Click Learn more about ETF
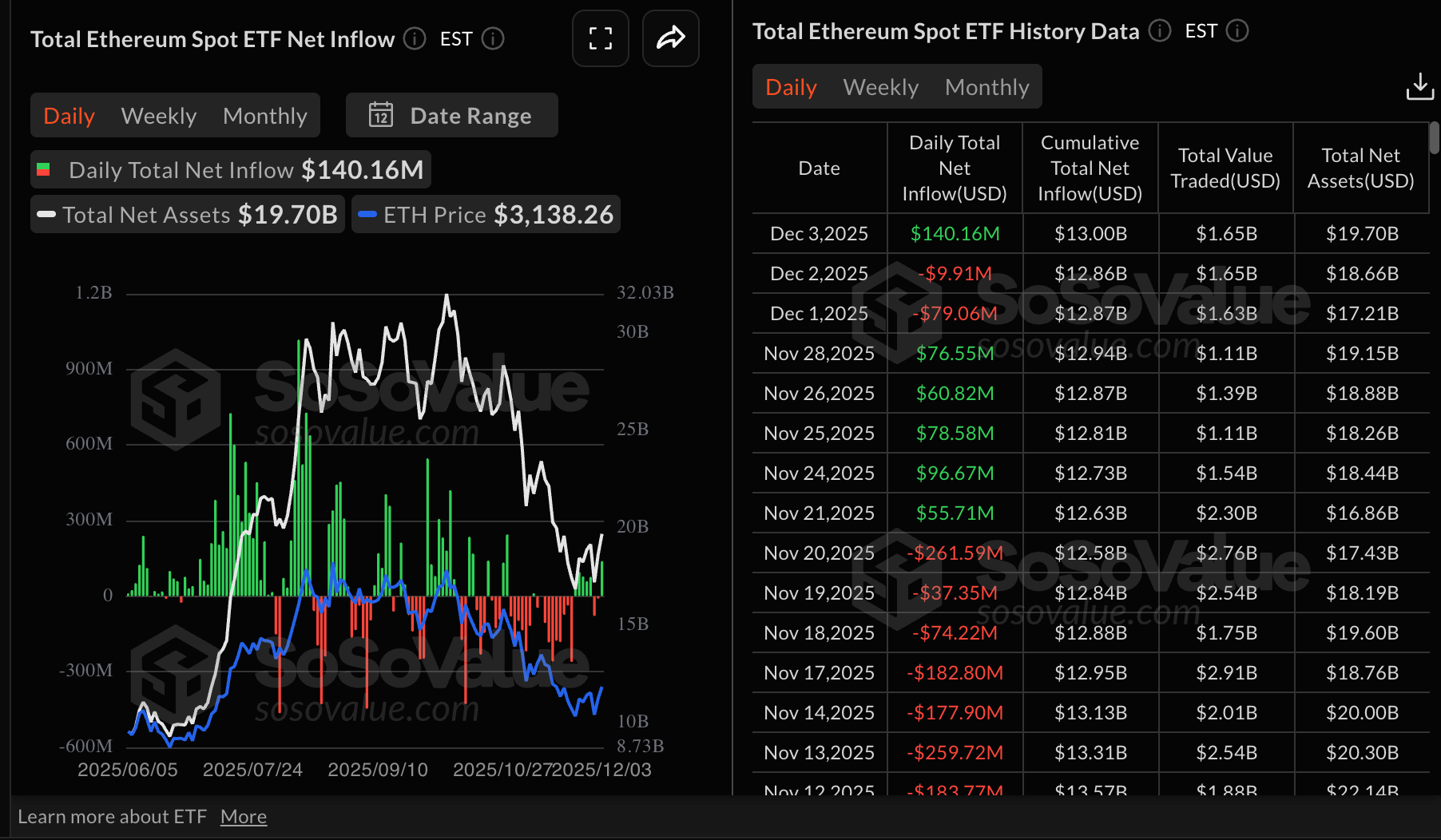 (x=113, y=816)
